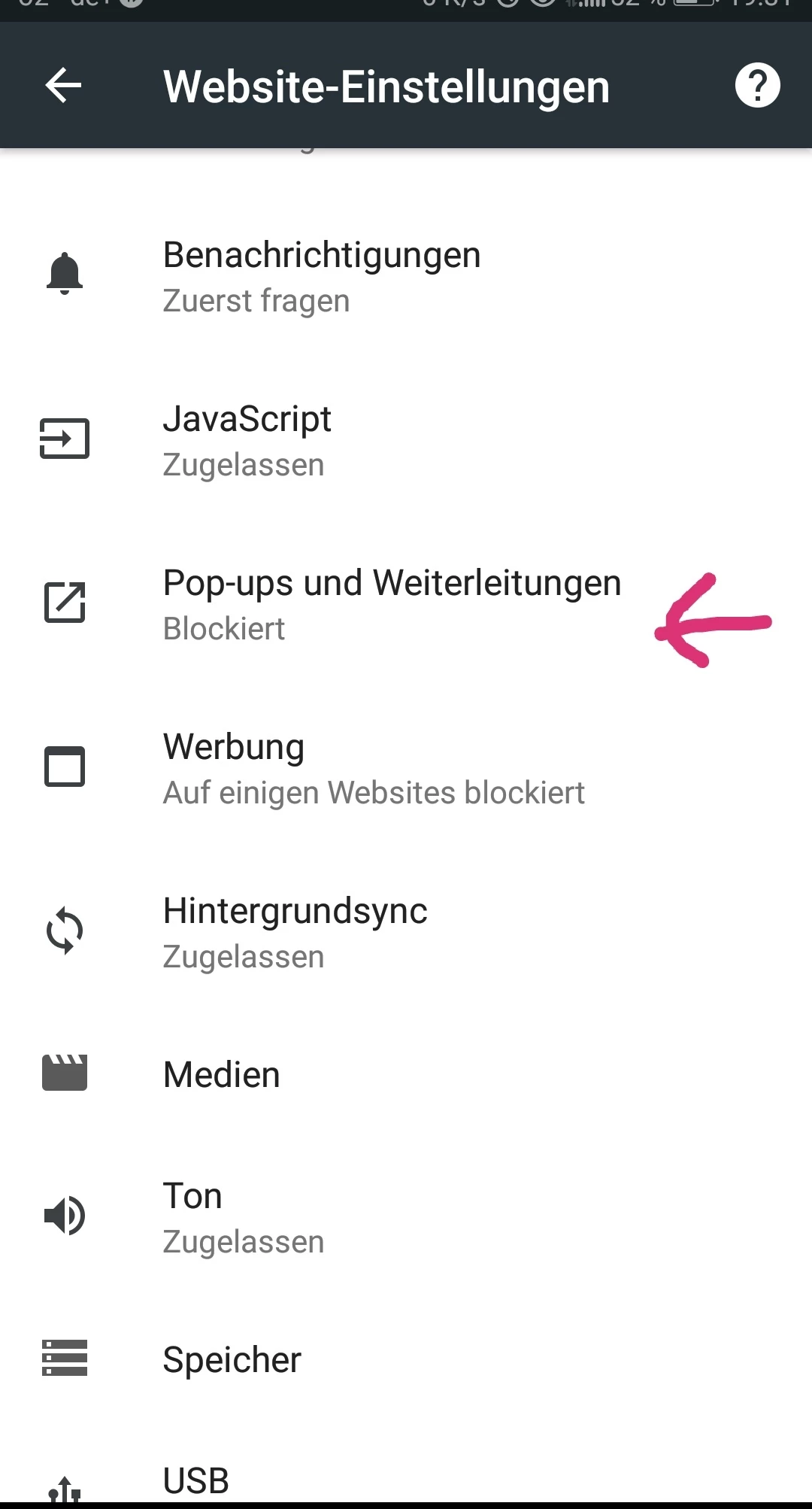Open the Ton setting
The width and height of the screenshot is (812, 1509).
244,1217
